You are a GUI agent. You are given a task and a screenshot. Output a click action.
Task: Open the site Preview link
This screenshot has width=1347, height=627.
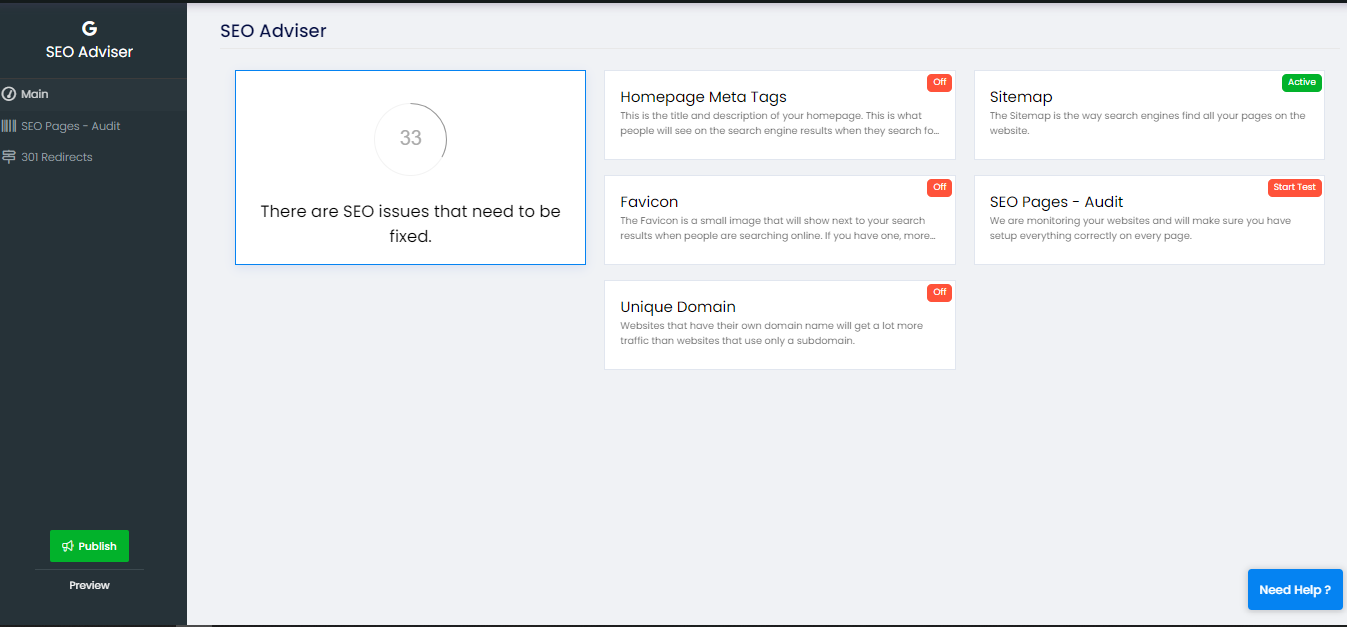click(89, 585)
